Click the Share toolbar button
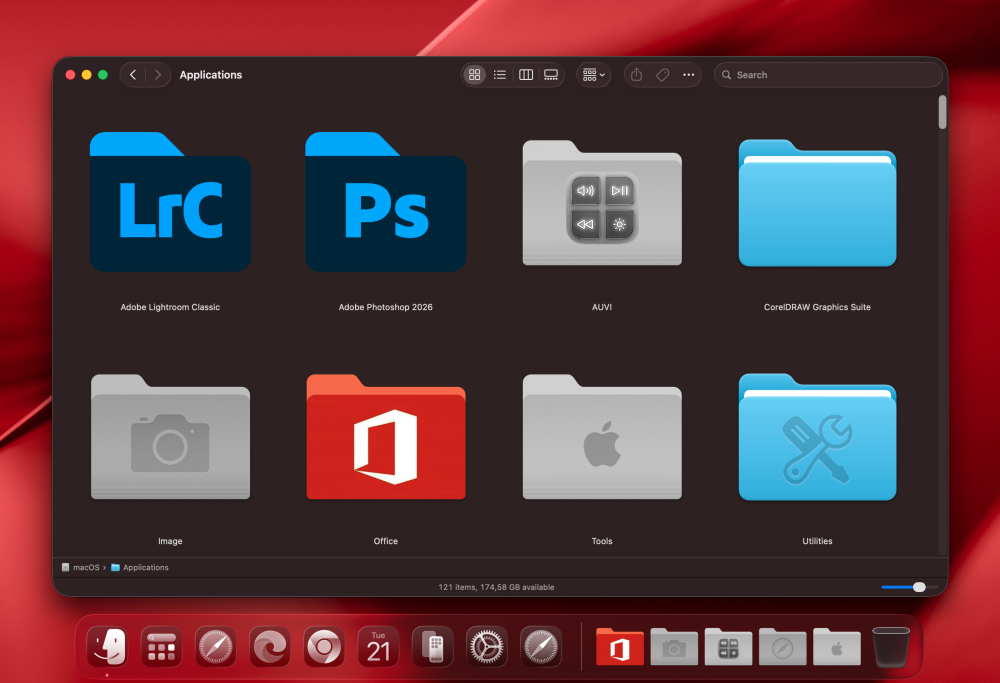This screenshot has width=1000, height=683. click(636, 75)
